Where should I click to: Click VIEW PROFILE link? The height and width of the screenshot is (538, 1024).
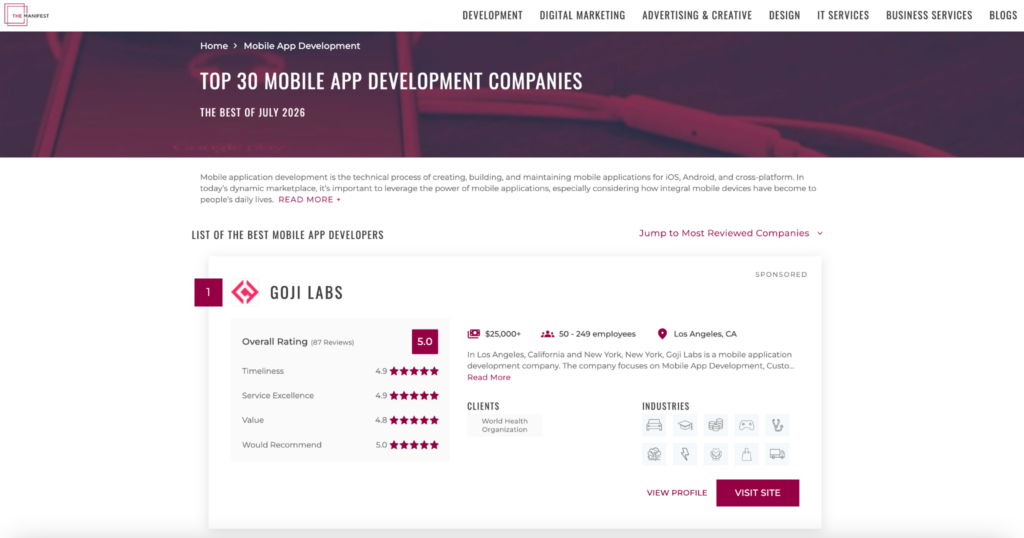677,493
